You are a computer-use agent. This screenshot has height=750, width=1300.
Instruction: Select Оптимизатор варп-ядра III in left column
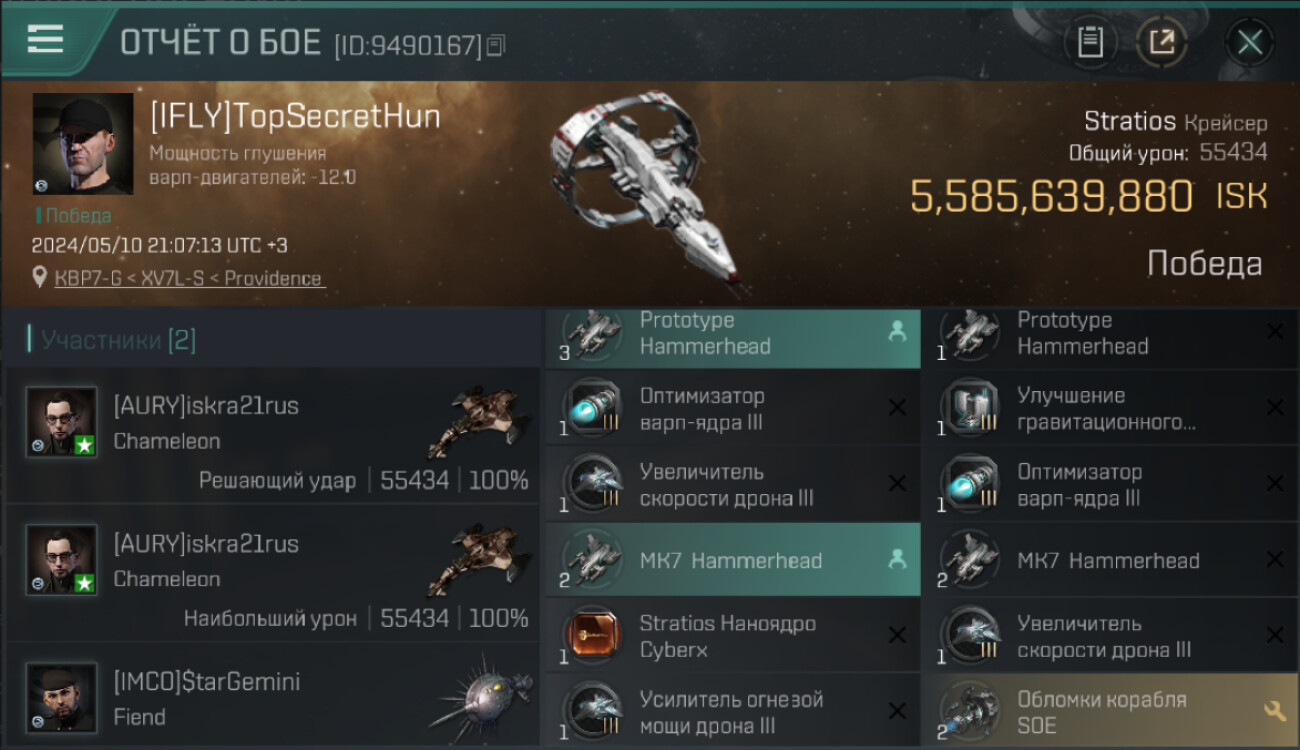click(733, 408)
